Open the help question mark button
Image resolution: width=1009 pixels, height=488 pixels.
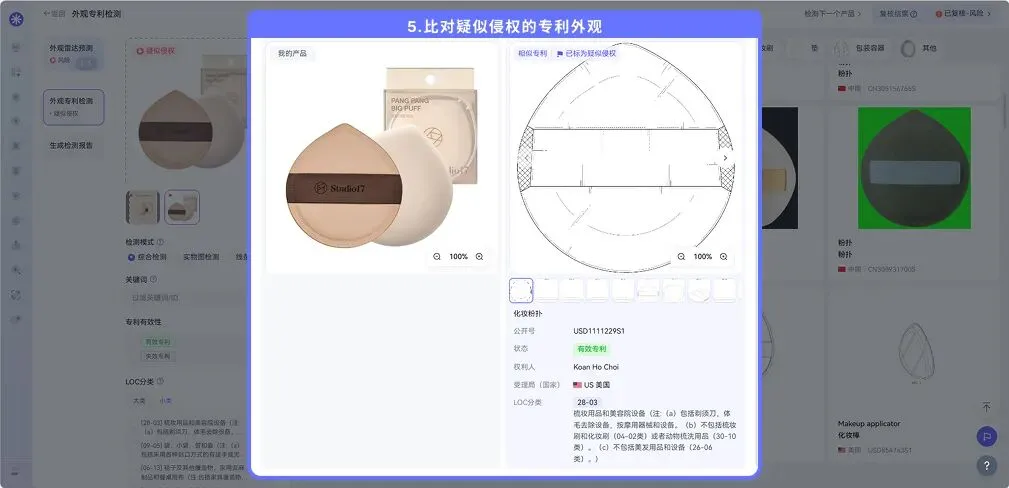tap(986, 465)
